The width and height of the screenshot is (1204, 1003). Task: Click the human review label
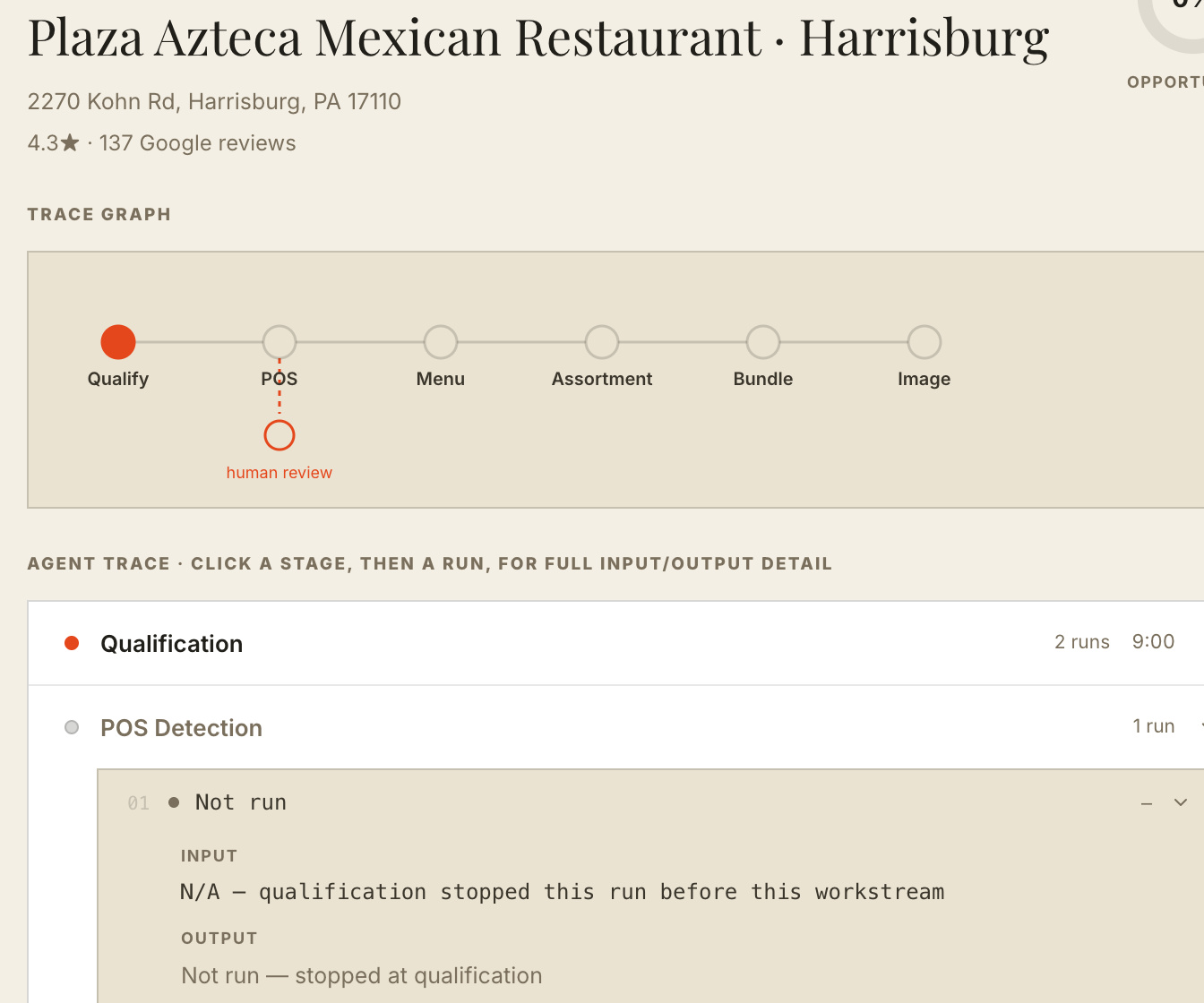tap(279, 473)
